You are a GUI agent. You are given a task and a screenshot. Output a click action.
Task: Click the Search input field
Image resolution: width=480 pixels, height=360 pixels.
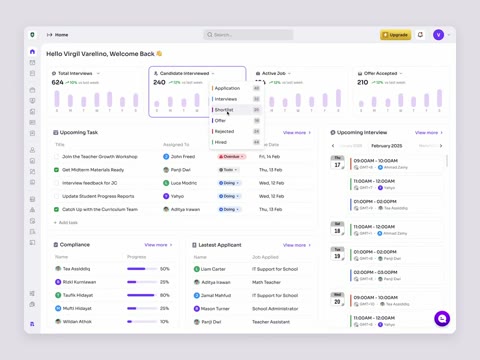[248, 35]
